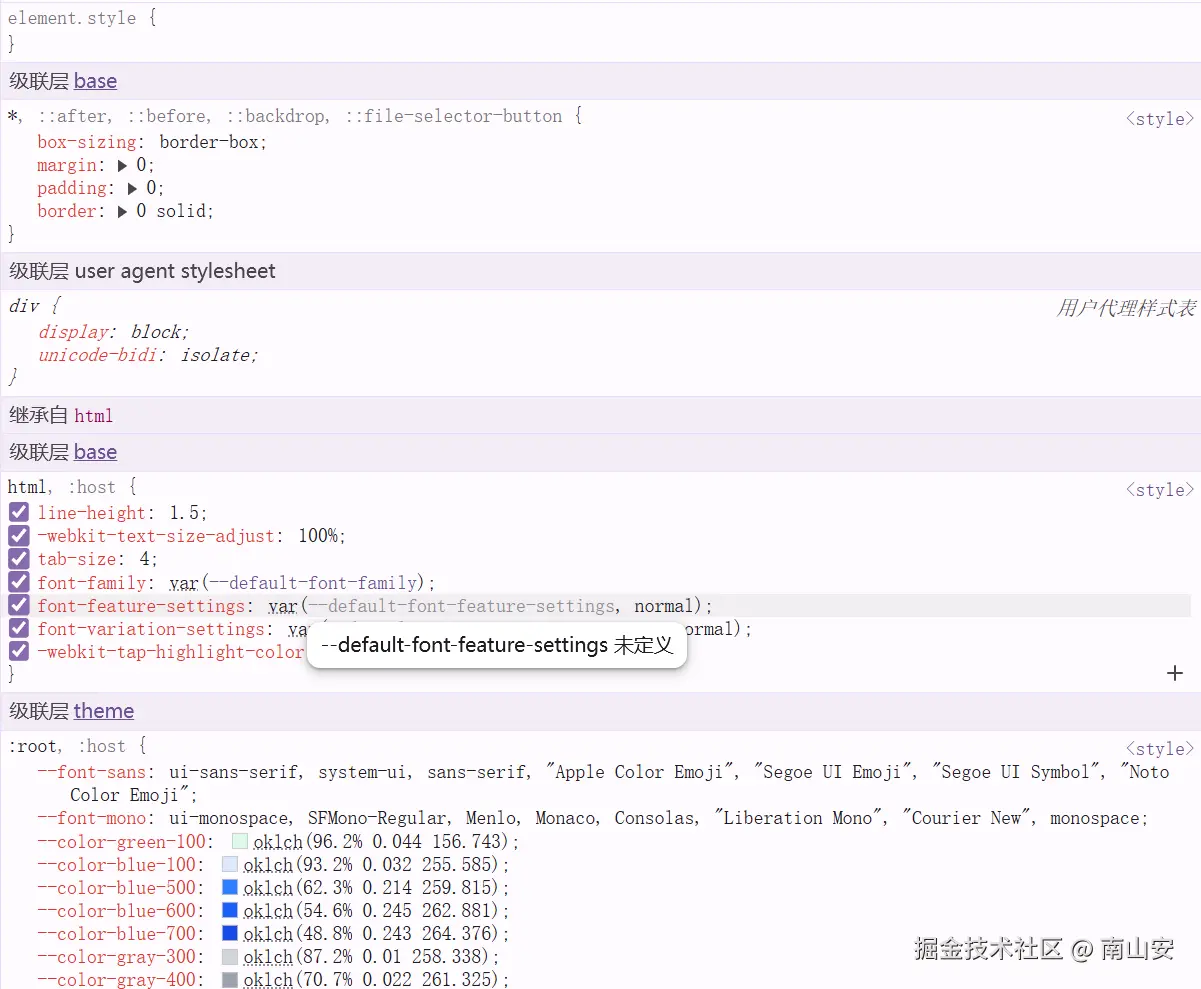Click the --default-font-feature-settings variable reference
Viewport: 1201px width, 989px height.
coord(461,606)
